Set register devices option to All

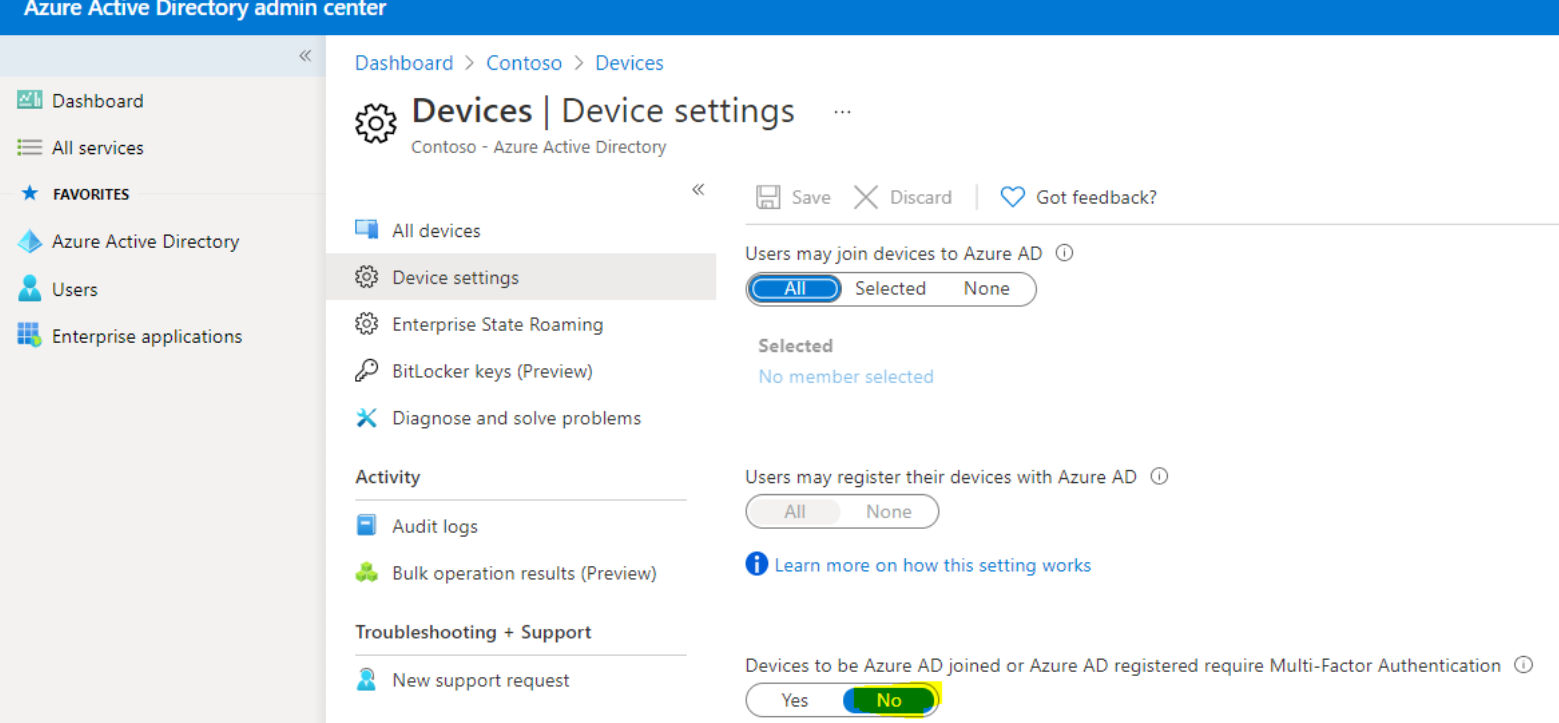[x=795, y=512]
